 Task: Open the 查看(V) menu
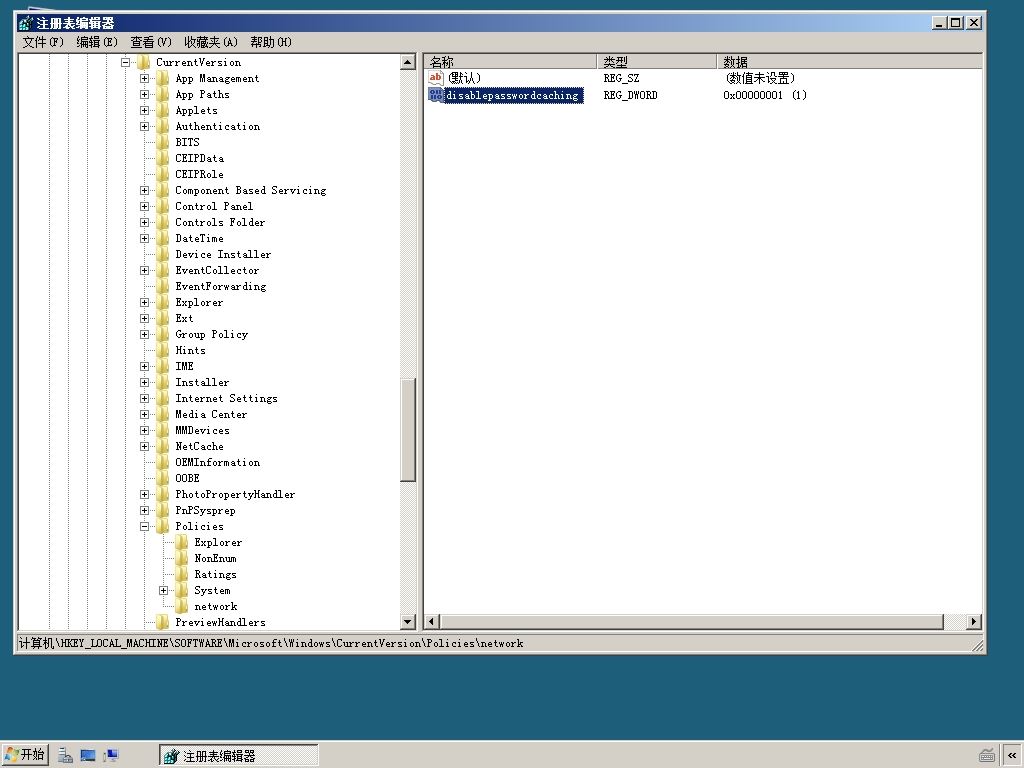[151, 42]
